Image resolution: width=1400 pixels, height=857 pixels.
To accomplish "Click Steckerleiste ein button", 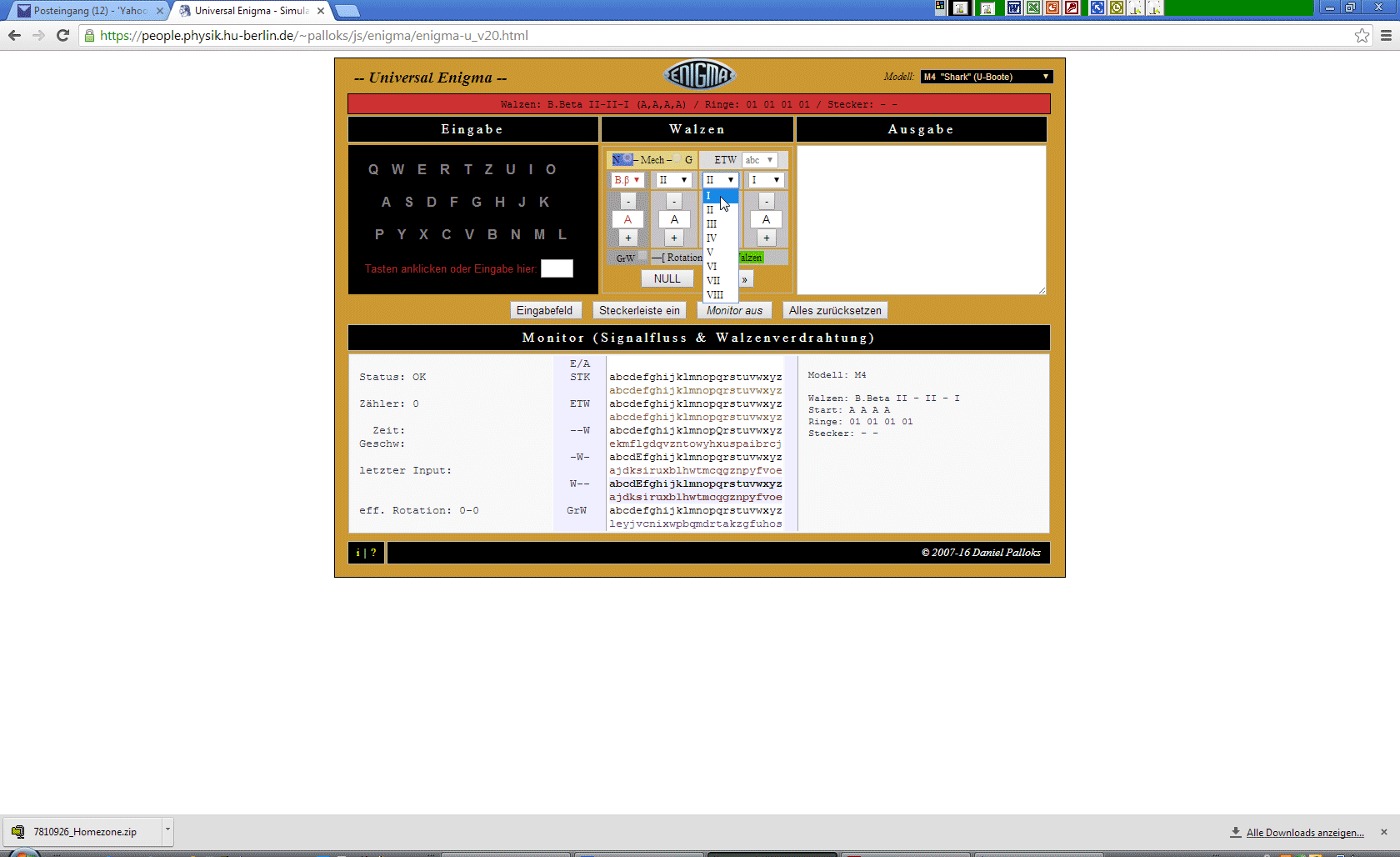I will pyautogui.click(x=639, y=310).
